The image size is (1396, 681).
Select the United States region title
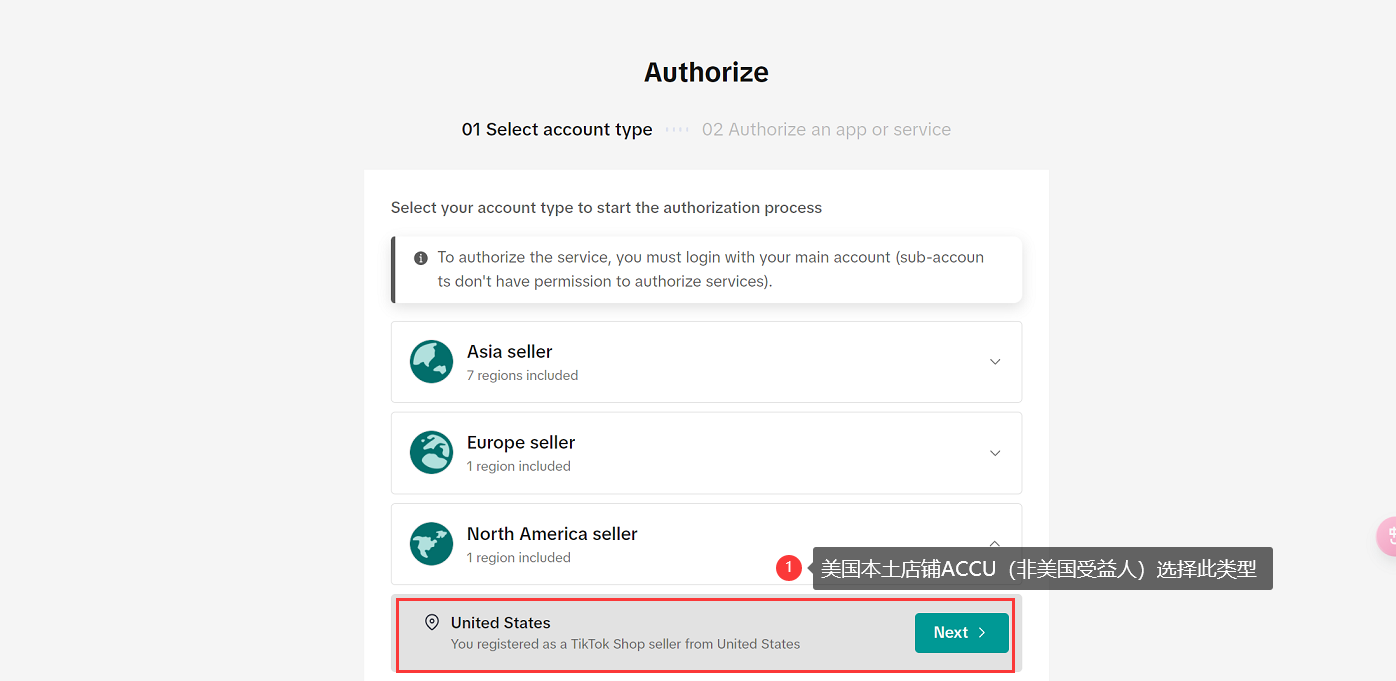tap(501, 623)
